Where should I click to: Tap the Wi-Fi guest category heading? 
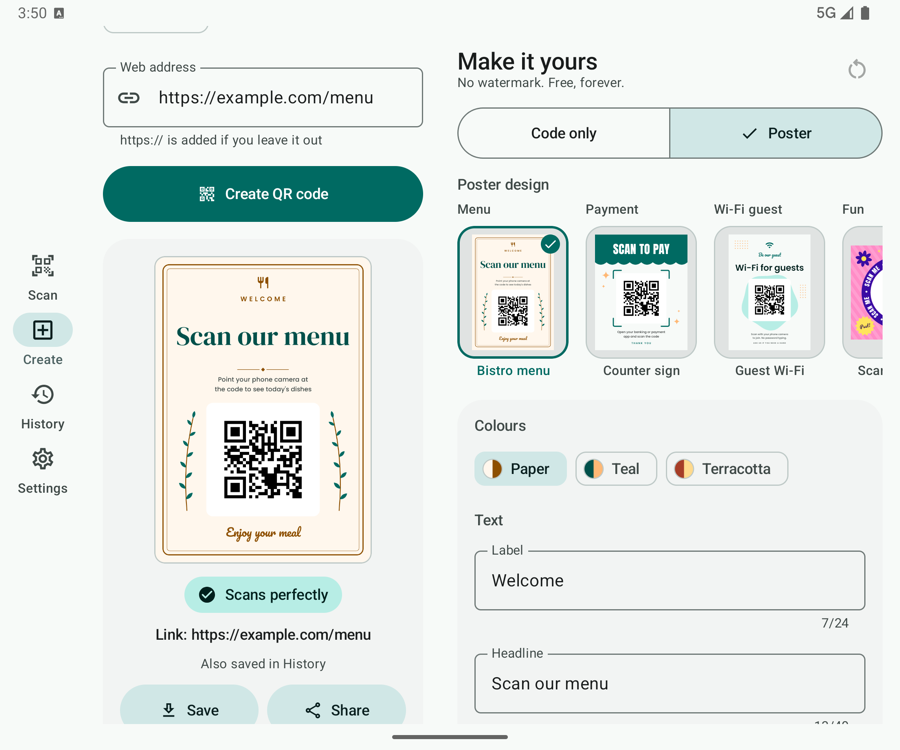click(x=748, y=209)
